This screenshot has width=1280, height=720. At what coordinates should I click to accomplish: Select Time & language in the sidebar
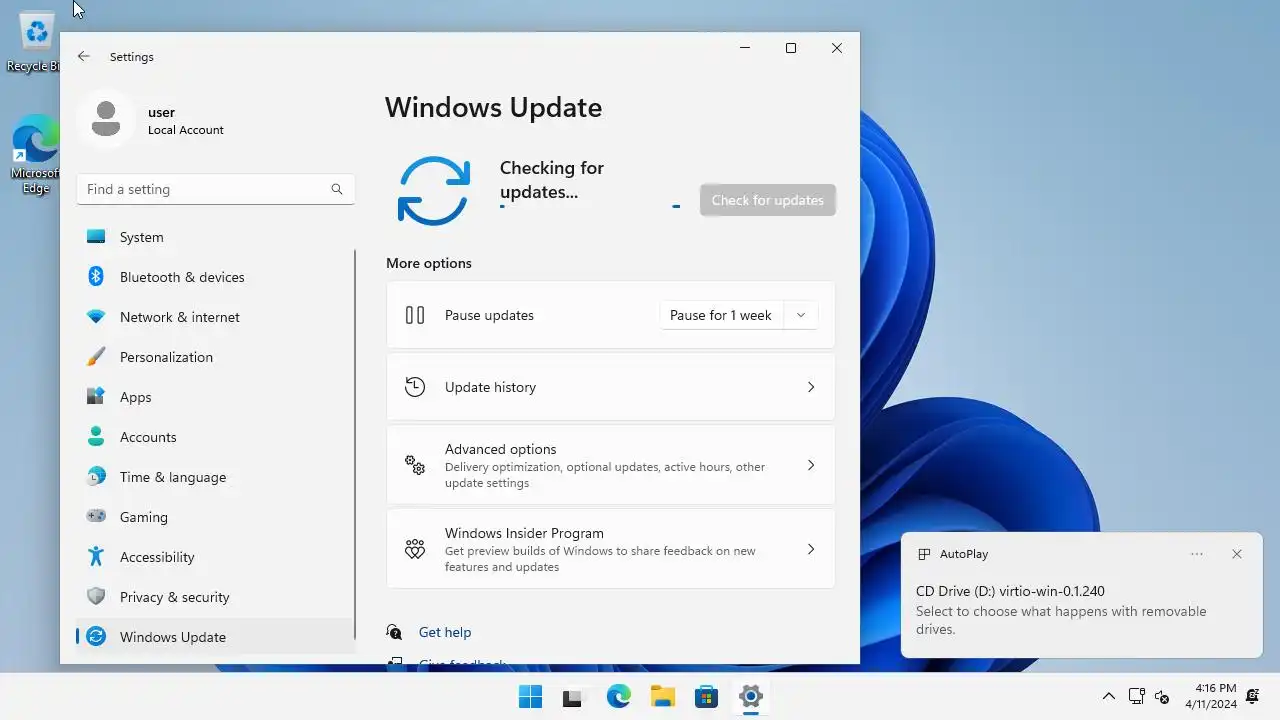pos(216,477)
